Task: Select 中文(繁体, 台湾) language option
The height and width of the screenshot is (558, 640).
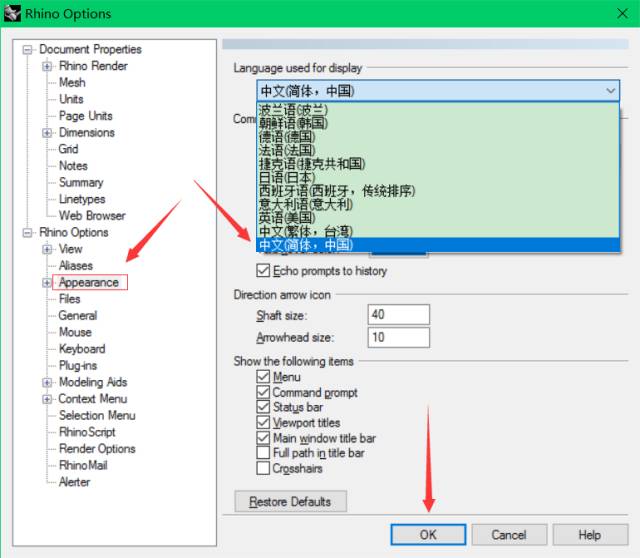Action: tap(305, 231)
